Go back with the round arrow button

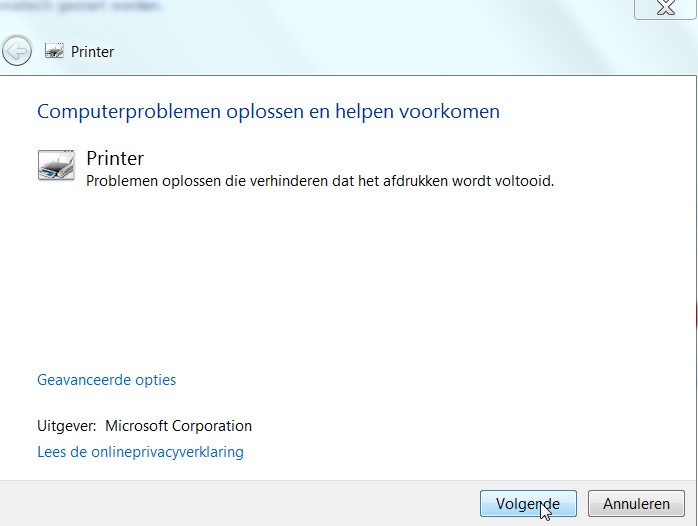click(x=17, y=51)
